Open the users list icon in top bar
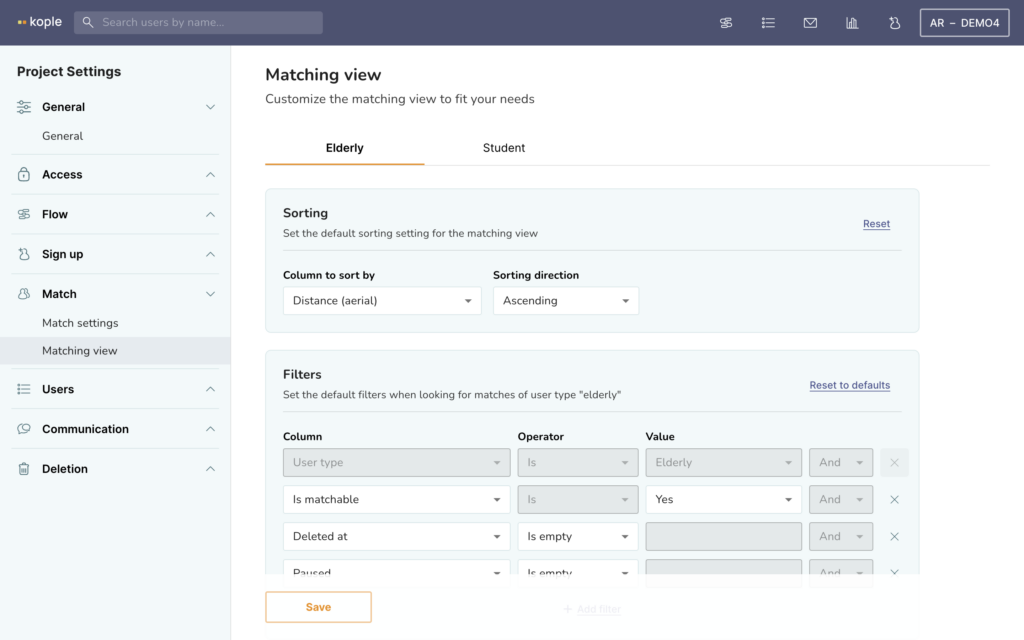1024x640 pixels. [x=768, y=23]
